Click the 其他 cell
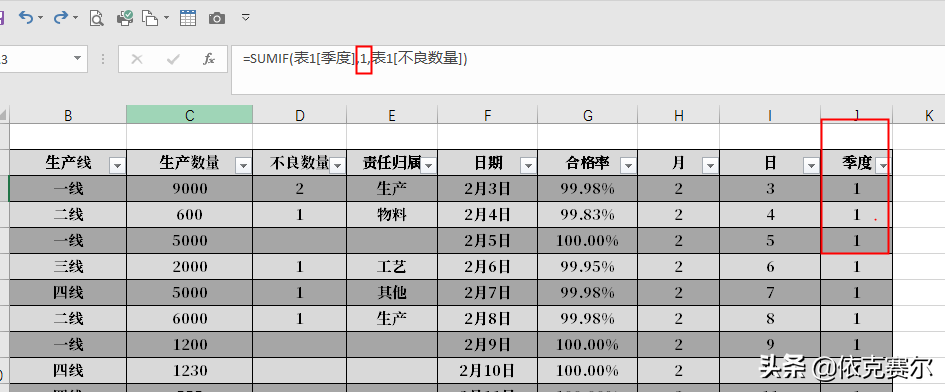Image resolution: width=945 pixels, height=392 pixels. (392, 292)
